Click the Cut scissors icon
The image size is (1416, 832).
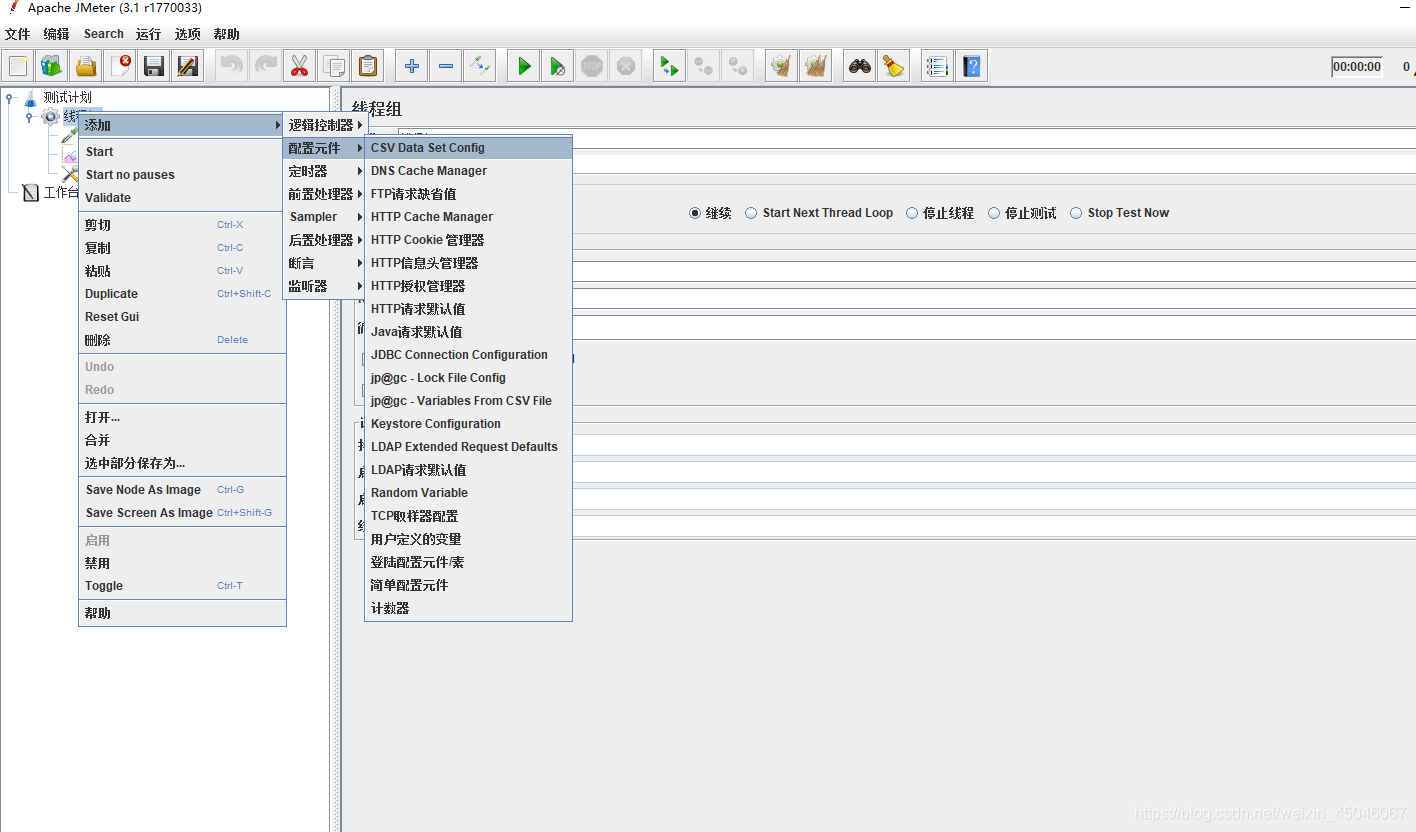click(x=299, y=67)
